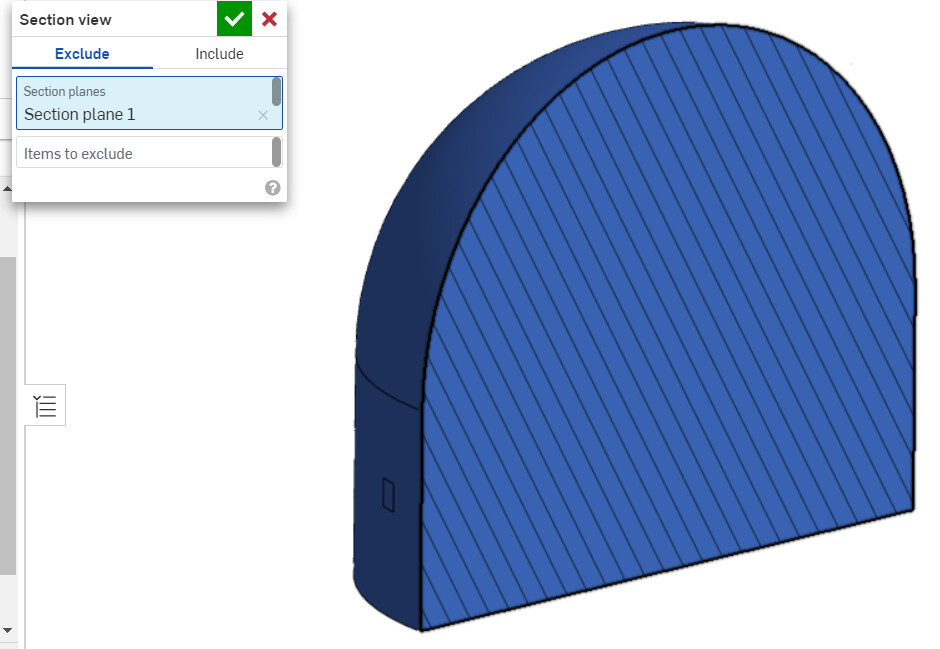Toggle the feature list panel icon
940x649 pixels.
click(45, 406)
